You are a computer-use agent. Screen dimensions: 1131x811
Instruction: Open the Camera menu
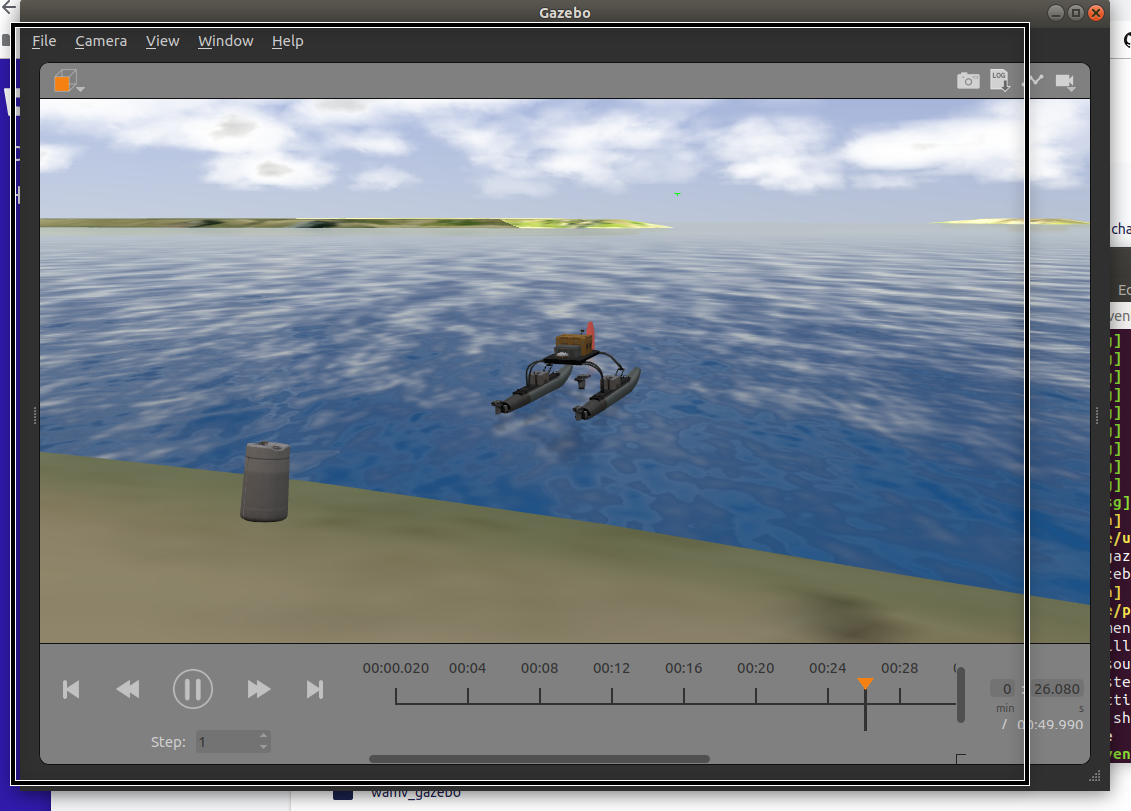click(101, 41)
